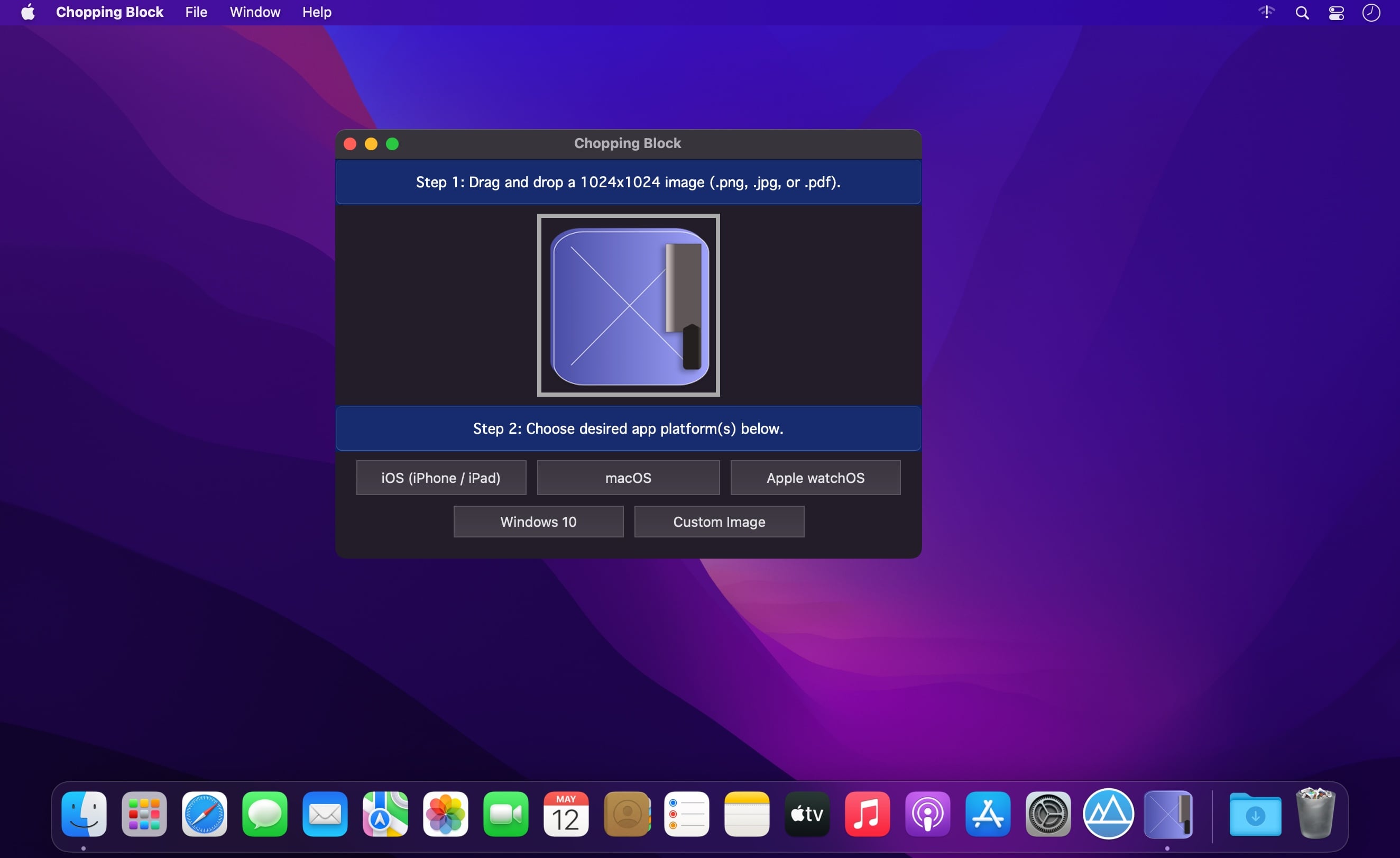
Task: Click the Podcasts icon in Dock
Action: coord(927,814)
